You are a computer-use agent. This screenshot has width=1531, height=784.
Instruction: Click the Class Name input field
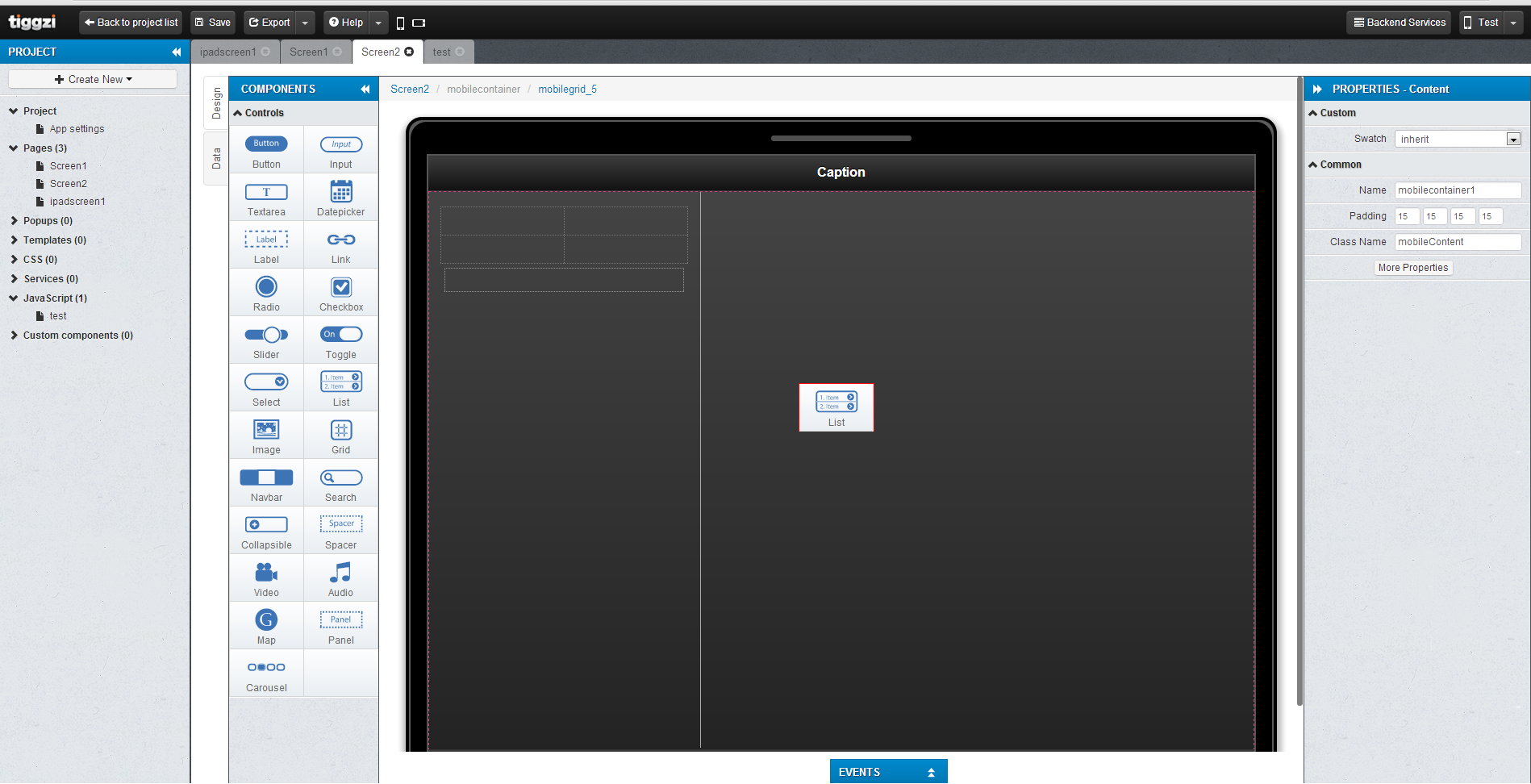click(x=1457, y=242)
